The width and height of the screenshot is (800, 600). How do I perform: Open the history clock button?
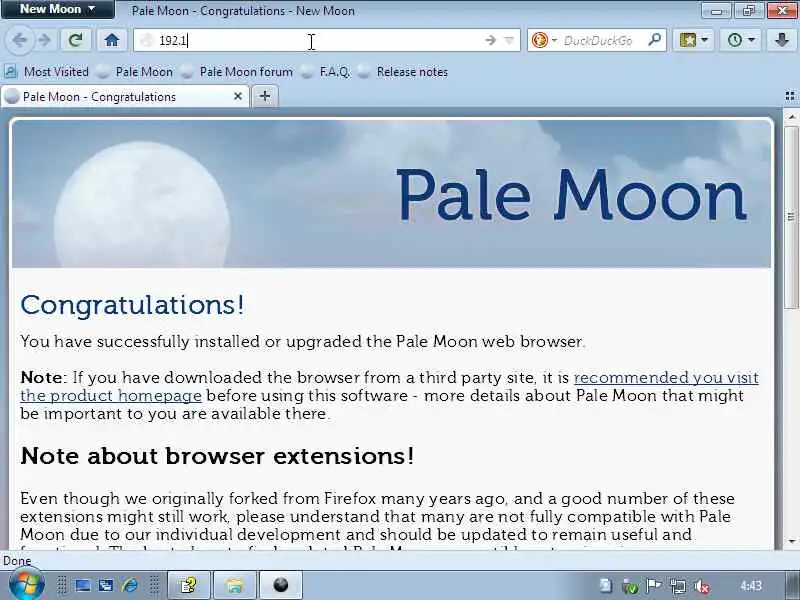735,40
